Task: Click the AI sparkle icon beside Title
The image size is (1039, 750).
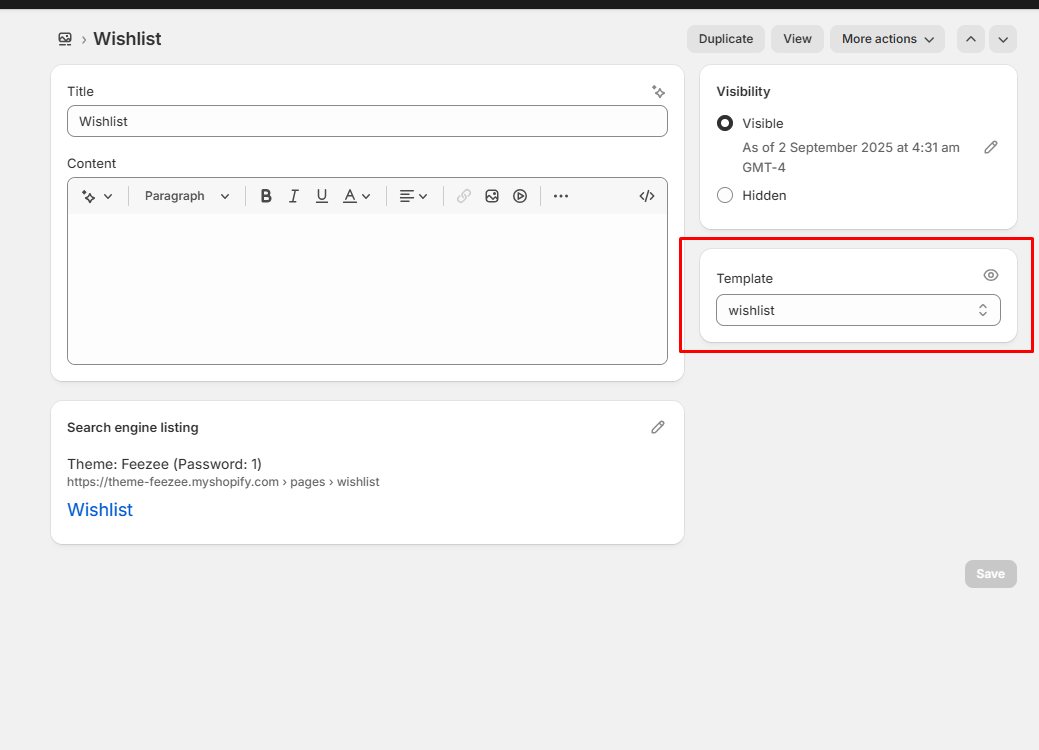Action: pos(658,91)
